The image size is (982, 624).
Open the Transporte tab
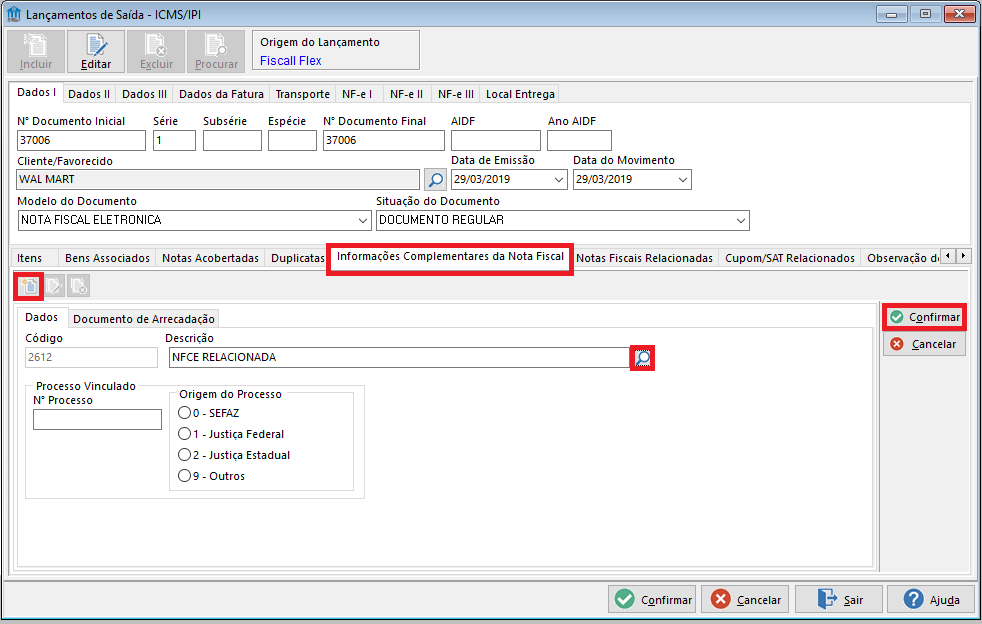[302, 94]
